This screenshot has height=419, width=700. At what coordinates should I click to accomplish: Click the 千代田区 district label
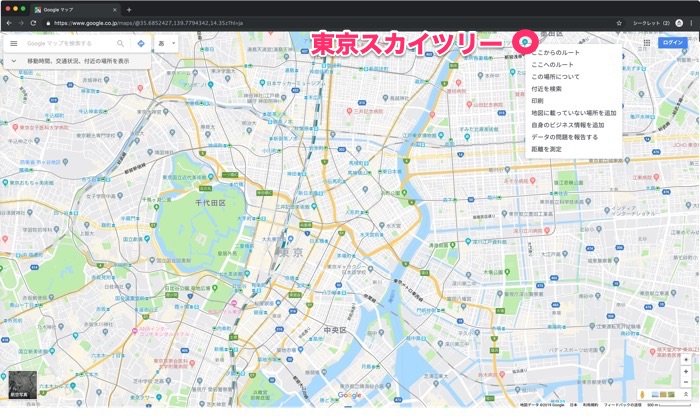coord(210,203)
